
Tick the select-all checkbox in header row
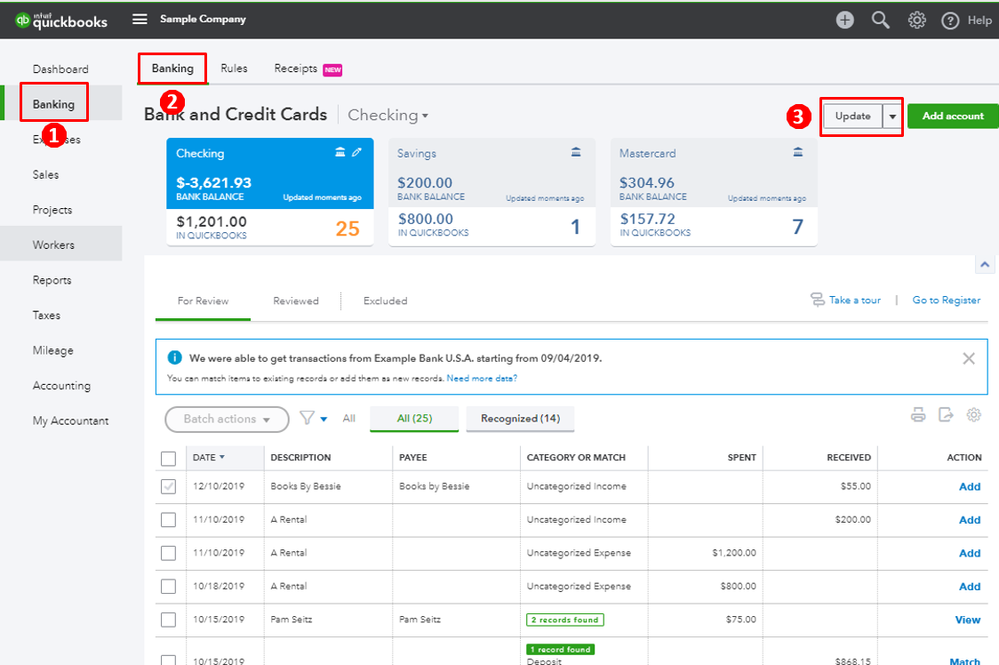click(x=168, y=458)
